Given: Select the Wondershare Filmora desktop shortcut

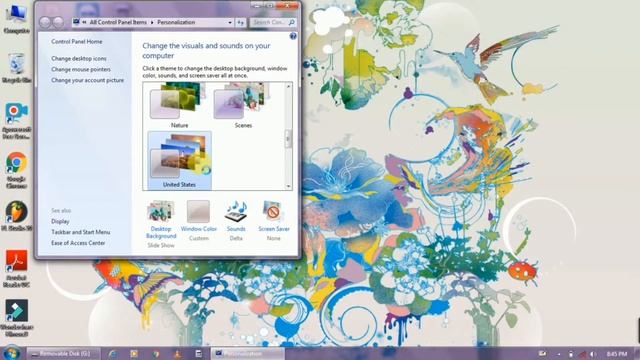Looking at the screenshot, I should pos(16,318).
